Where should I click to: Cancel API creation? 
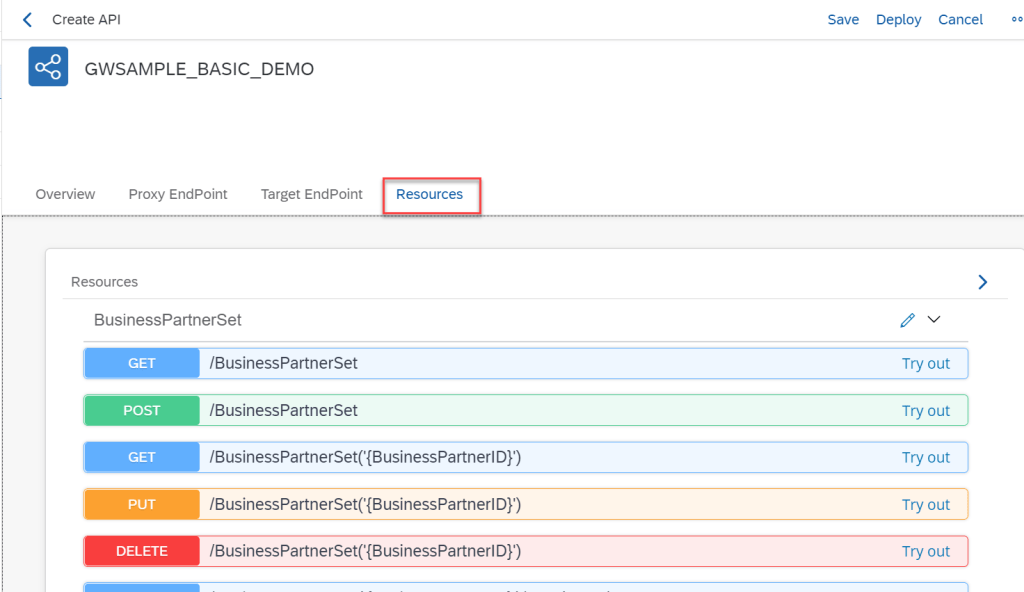coord(960,20)
